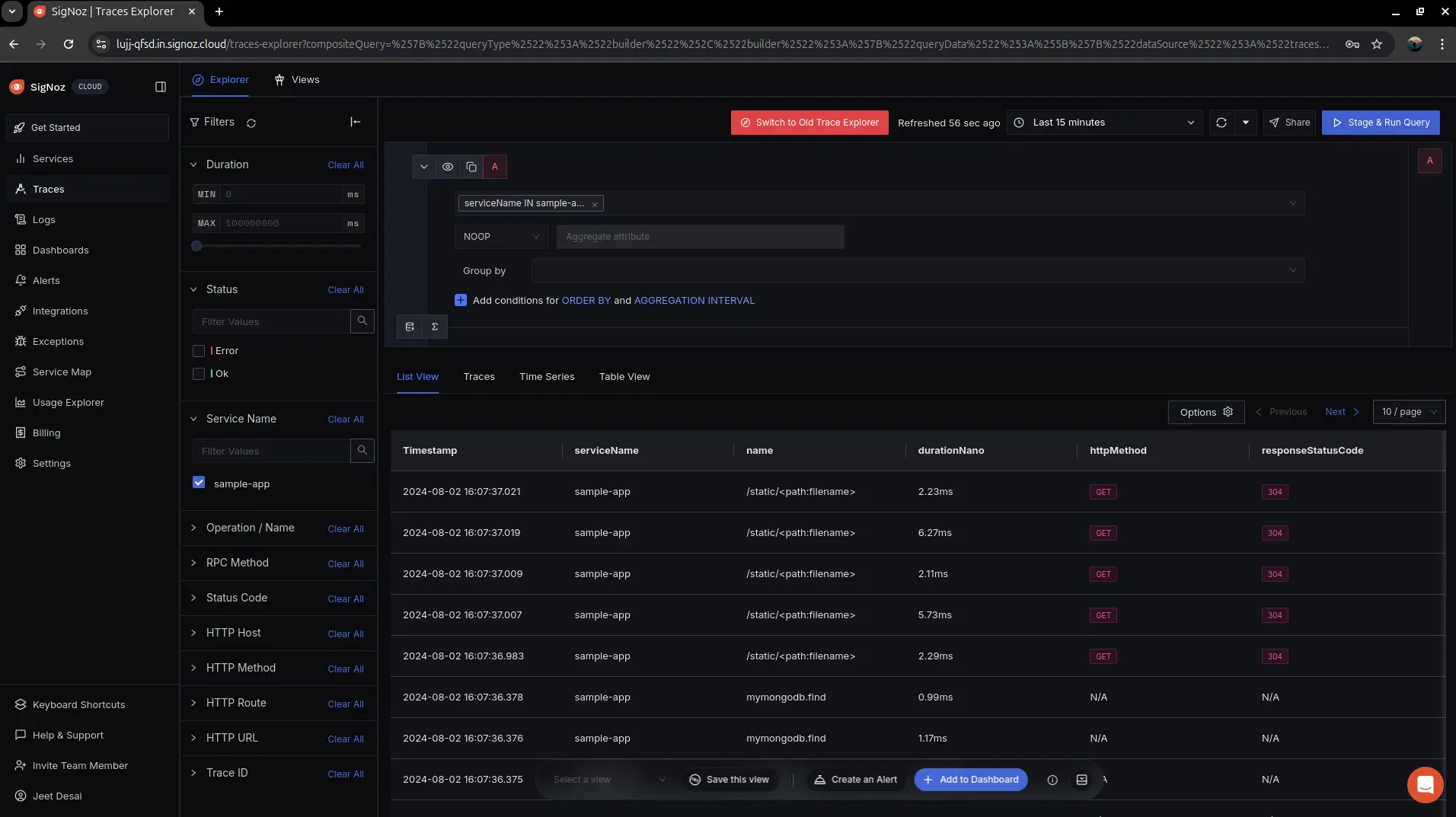The height and width of the screenshot is (817, 1456).
Task: Expand the HTTP Method filter
Action: [193, 668]
